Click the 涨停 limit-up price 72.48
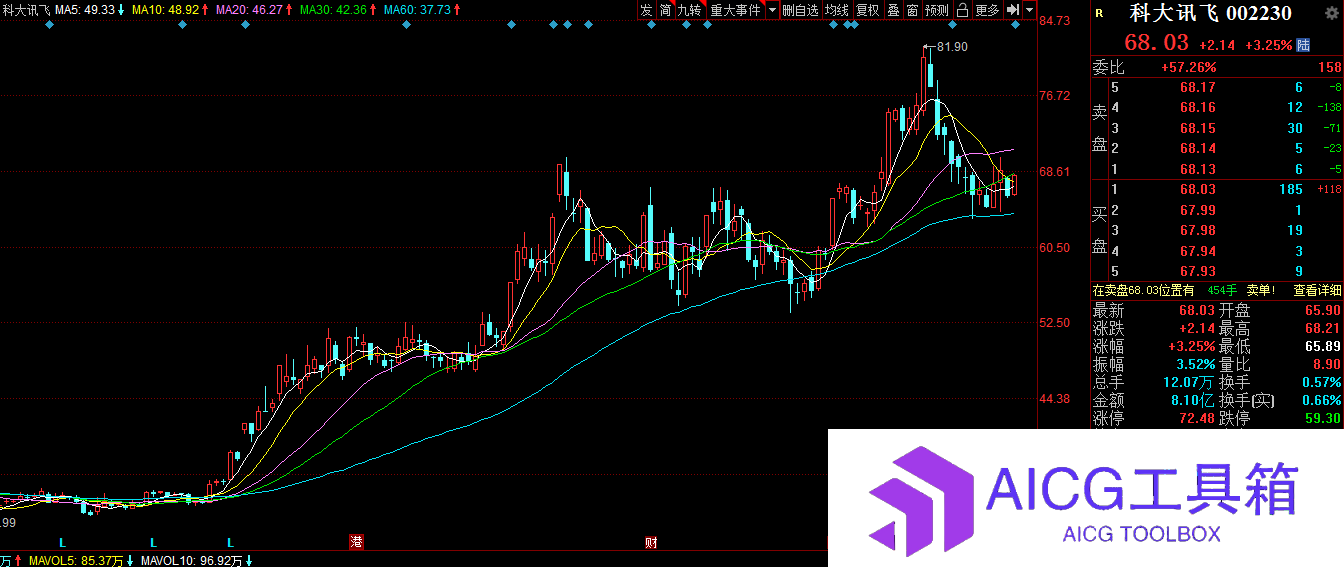This screenshot has height=567, width=1344. pyautogui.click(x=1197, y=418)
